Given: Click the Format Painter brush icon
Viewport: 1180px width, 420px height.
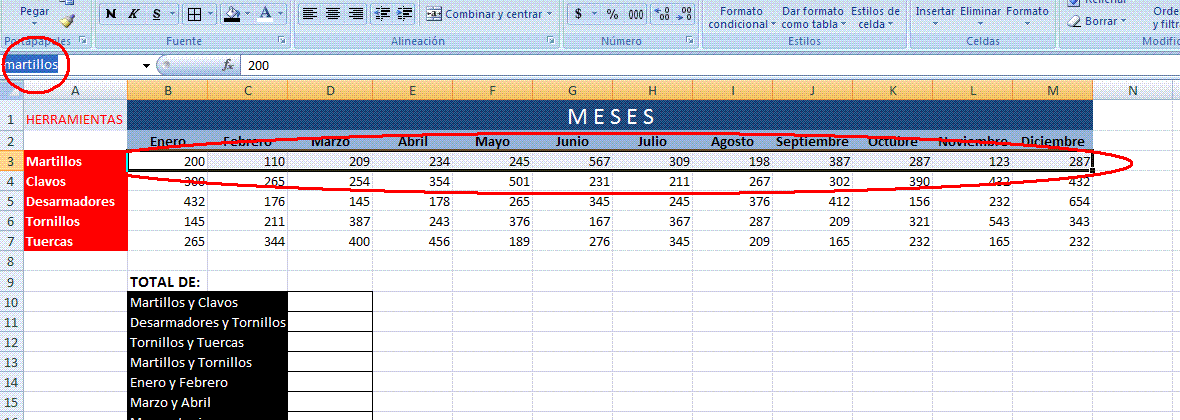Looking at the screenshot, I should click(x=67, y=19).
